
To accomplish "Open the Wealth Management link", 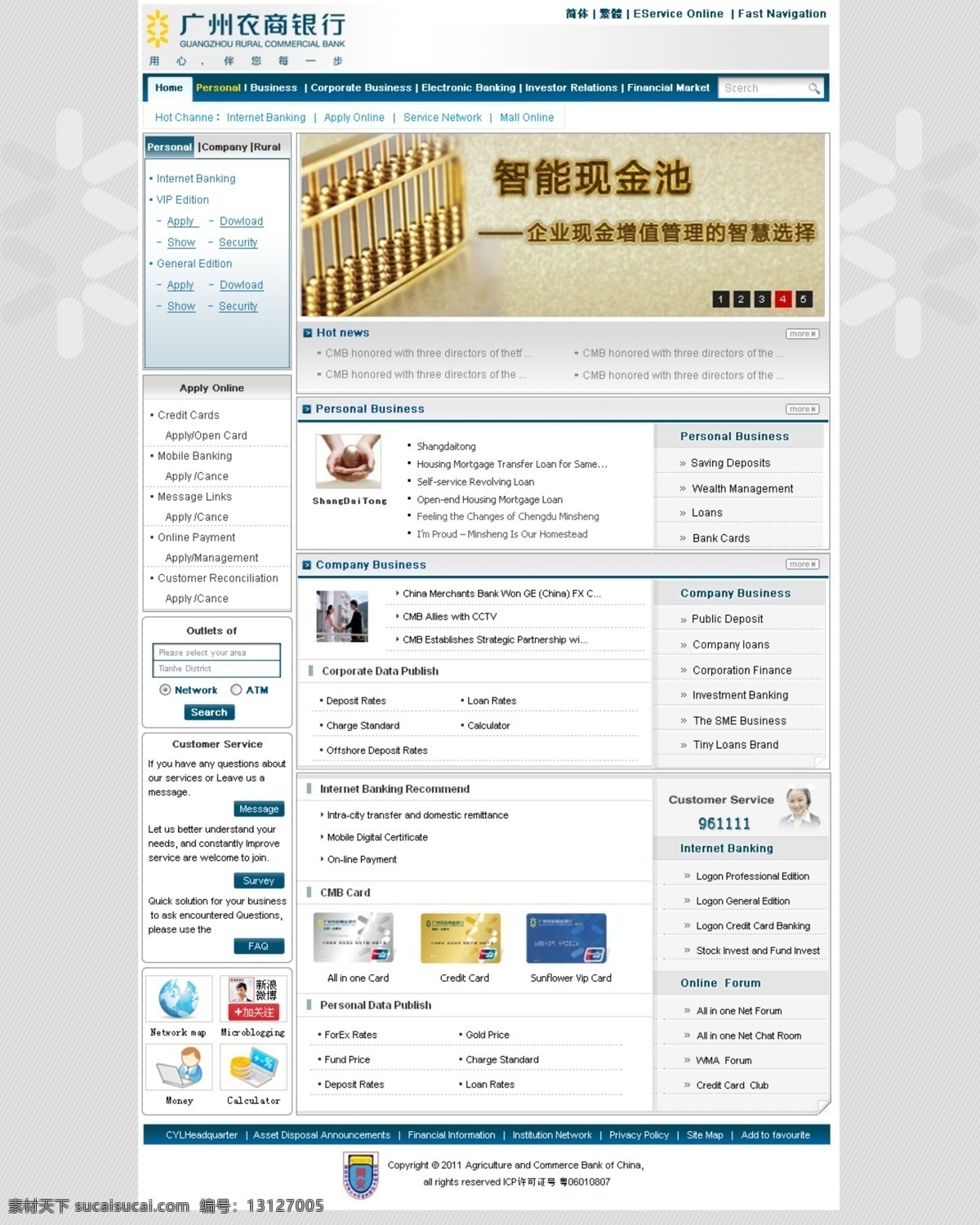I will (x=742, y=488).
